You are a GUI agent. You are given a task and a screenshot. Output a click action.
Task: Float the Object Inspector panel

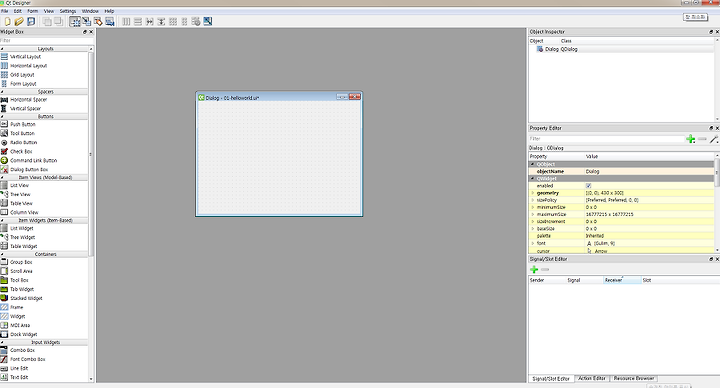[x=711, y=32]
